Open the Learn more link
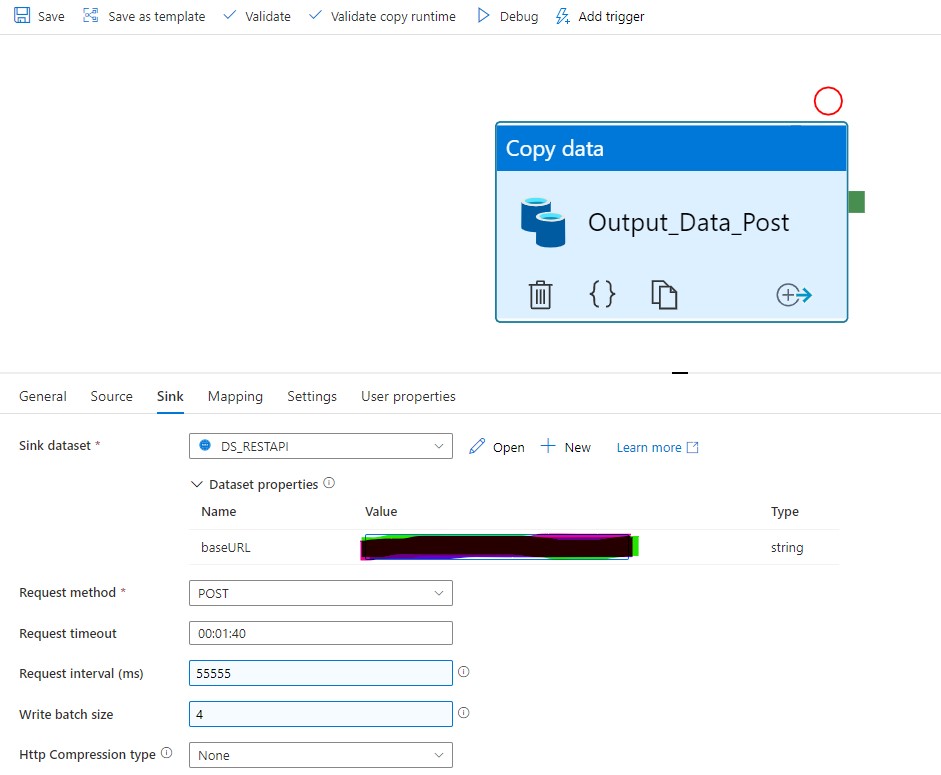 [x=650, y=447]
